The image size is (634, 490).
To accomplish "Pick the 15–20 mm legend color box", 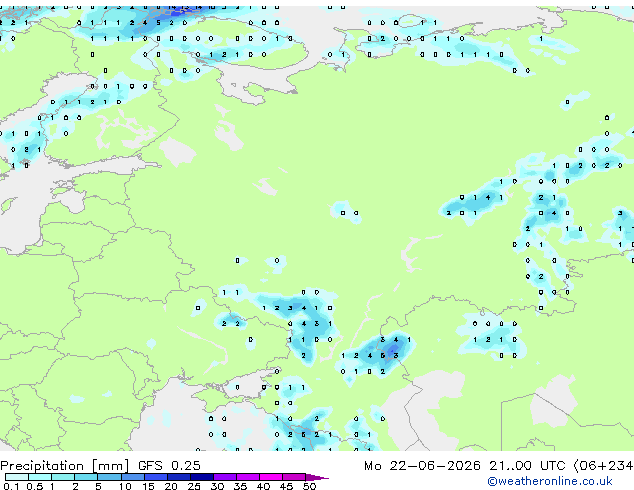I will pyautogui.click(x=155, y=477).
